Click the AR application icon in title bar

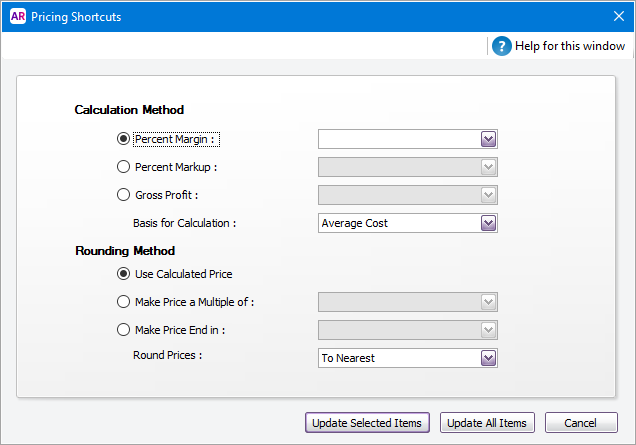point(16,16)
